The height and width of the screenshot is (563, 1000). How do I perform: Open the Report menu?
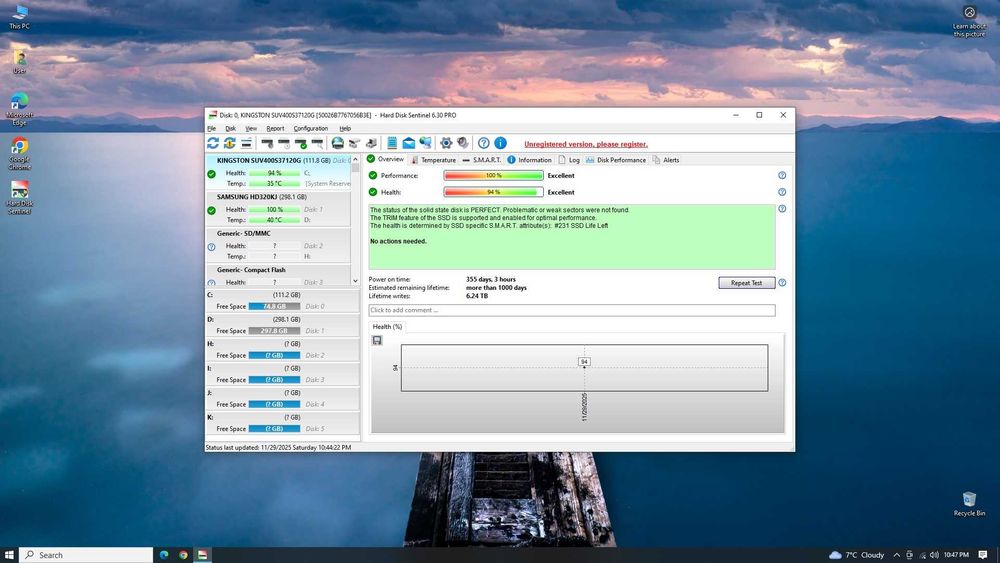275,128
